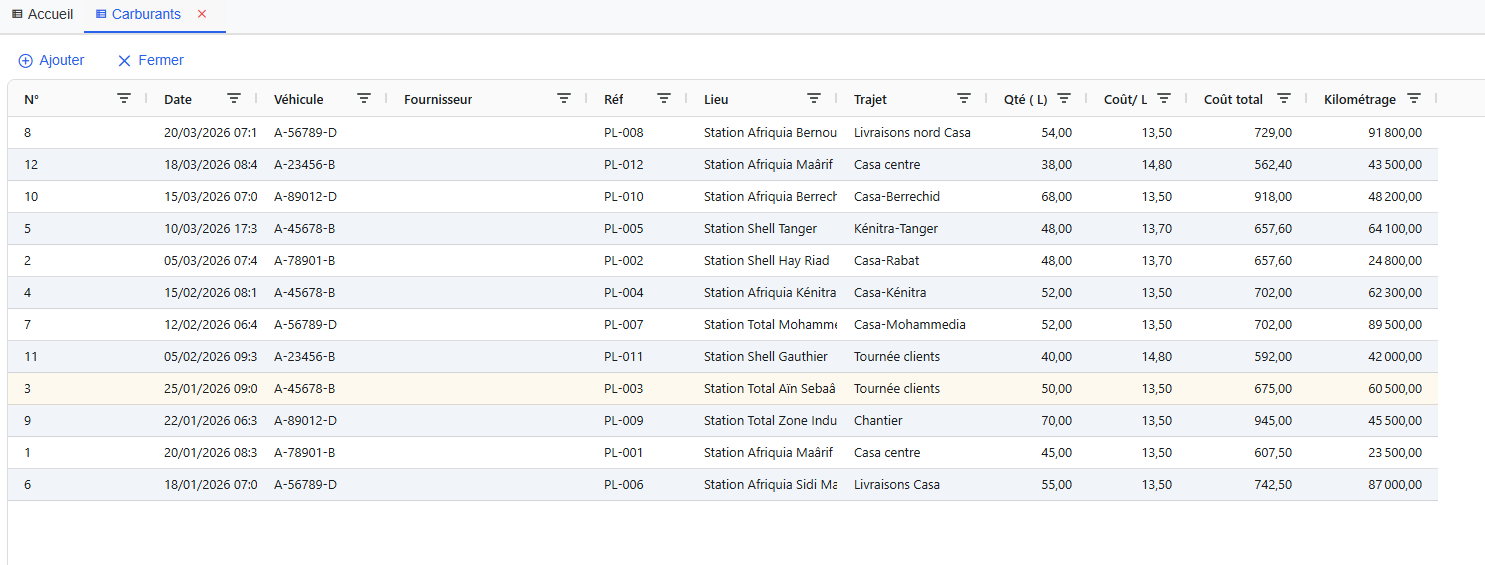The height and width of the screenshot is (565, 1485).
Task: Expand filter options for Coût total column
Action: tap(1284, 98)
